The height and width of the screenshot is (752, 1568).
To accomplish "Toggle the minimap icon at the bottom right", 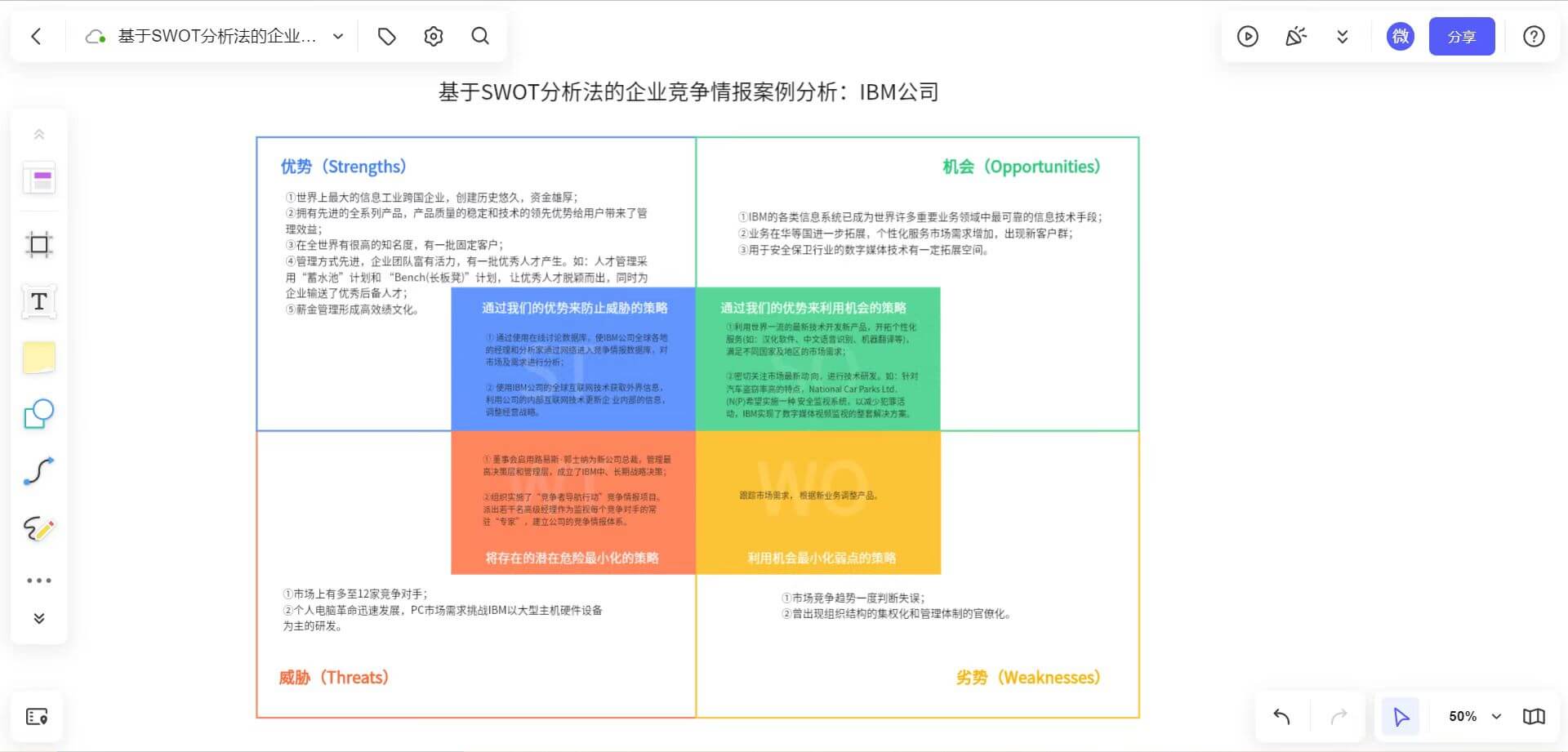I will coord(1534,716).
